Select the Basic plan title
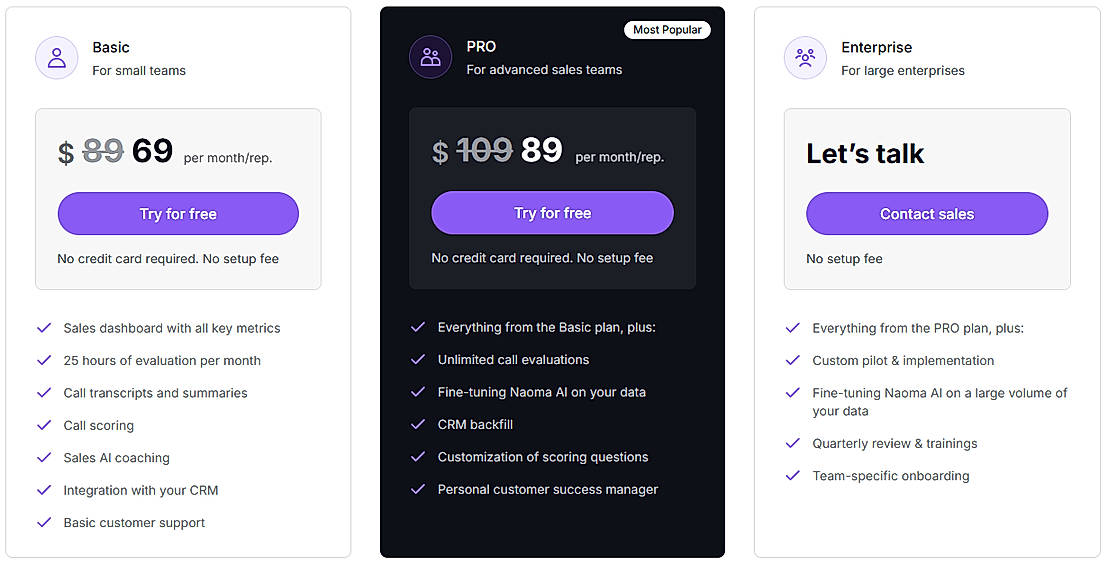Viewport: 1108px width, 566px height. point(111,47)
